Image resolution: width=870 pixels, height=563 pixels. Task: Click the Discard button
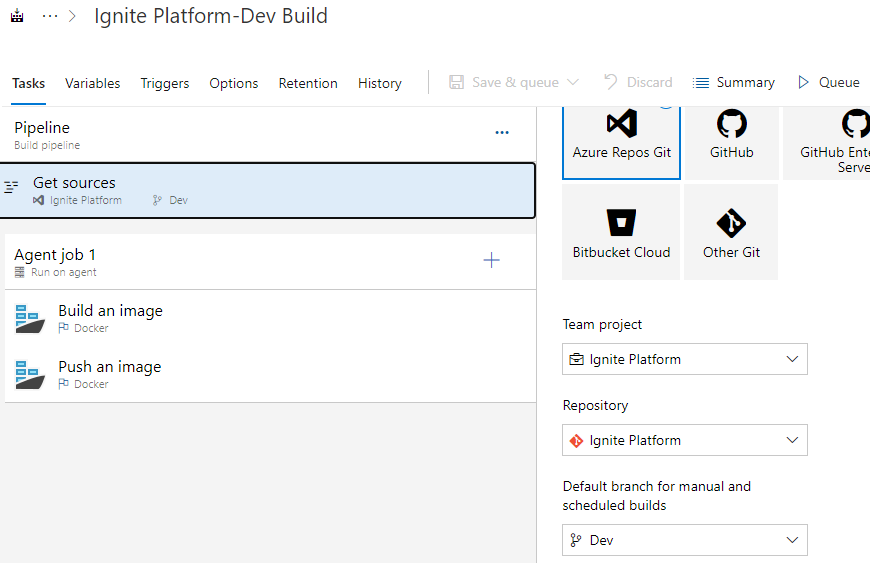tap(638, 83)
